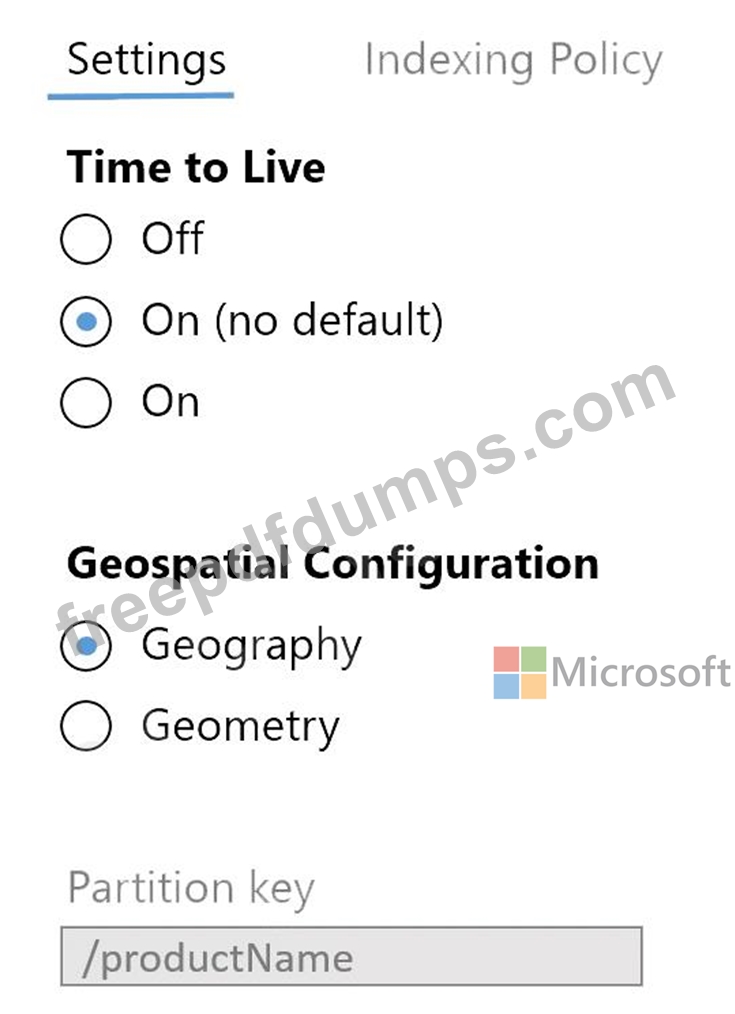This screenshot has width=735, height=1014.
Task: Switch to the Settings tab
Action: tap(146, 61)
